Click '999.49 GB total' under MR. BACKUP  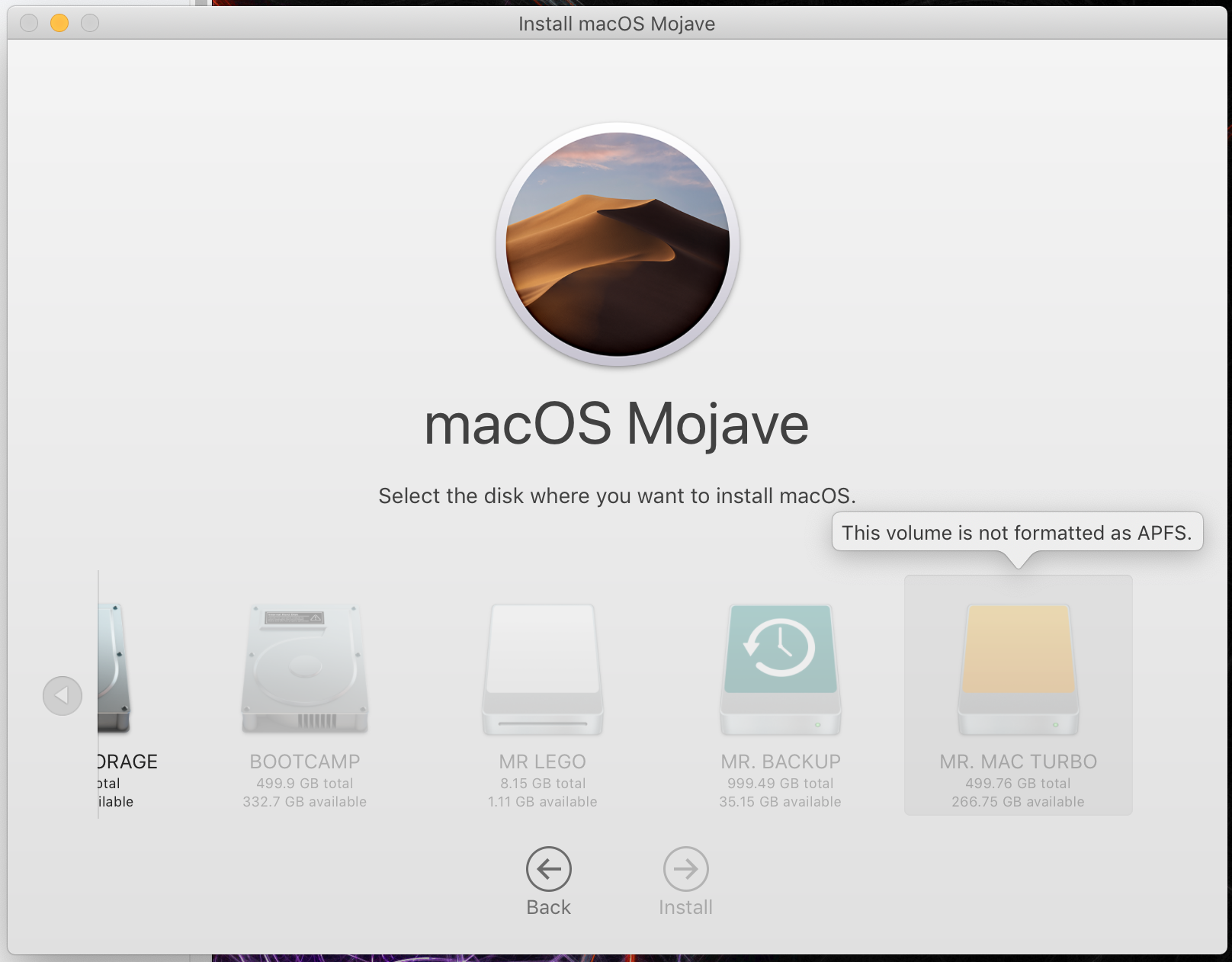(x=781, y=784)
